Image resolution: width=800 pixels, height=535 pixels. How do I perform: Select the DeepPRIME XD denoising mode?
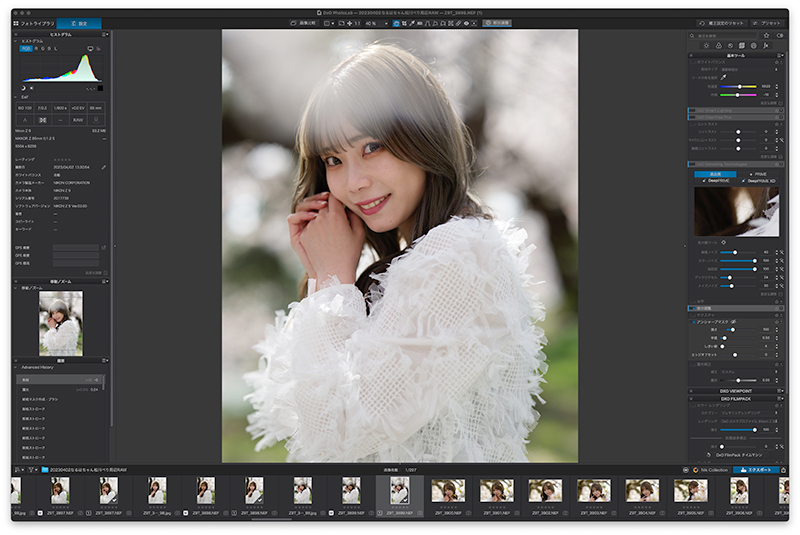[759, 181]
